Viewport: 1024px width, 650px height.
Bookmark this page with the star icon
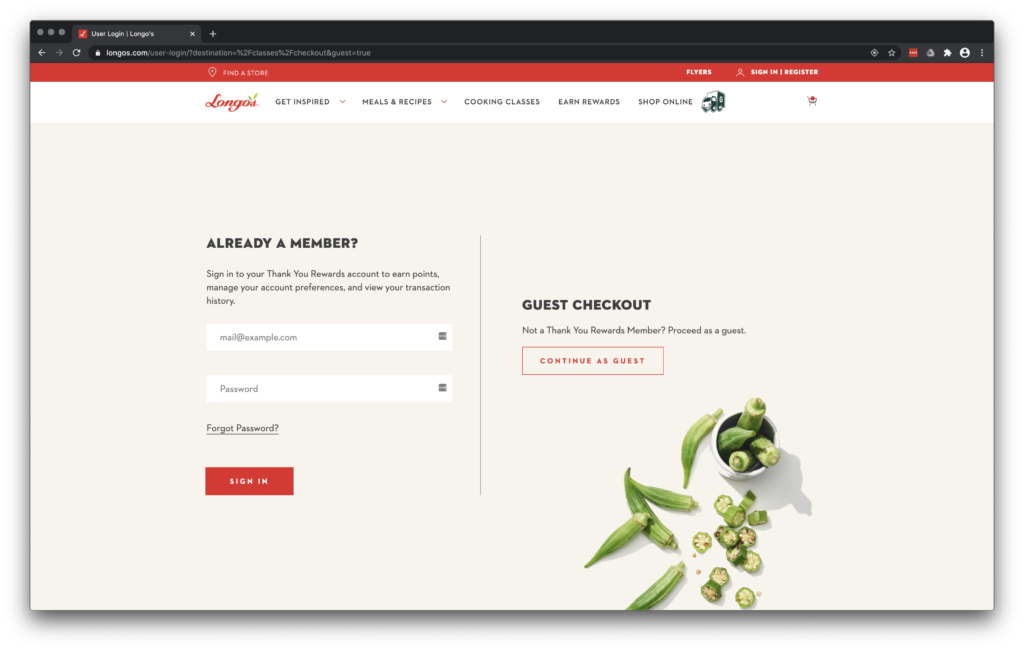[x=891, y=53]
